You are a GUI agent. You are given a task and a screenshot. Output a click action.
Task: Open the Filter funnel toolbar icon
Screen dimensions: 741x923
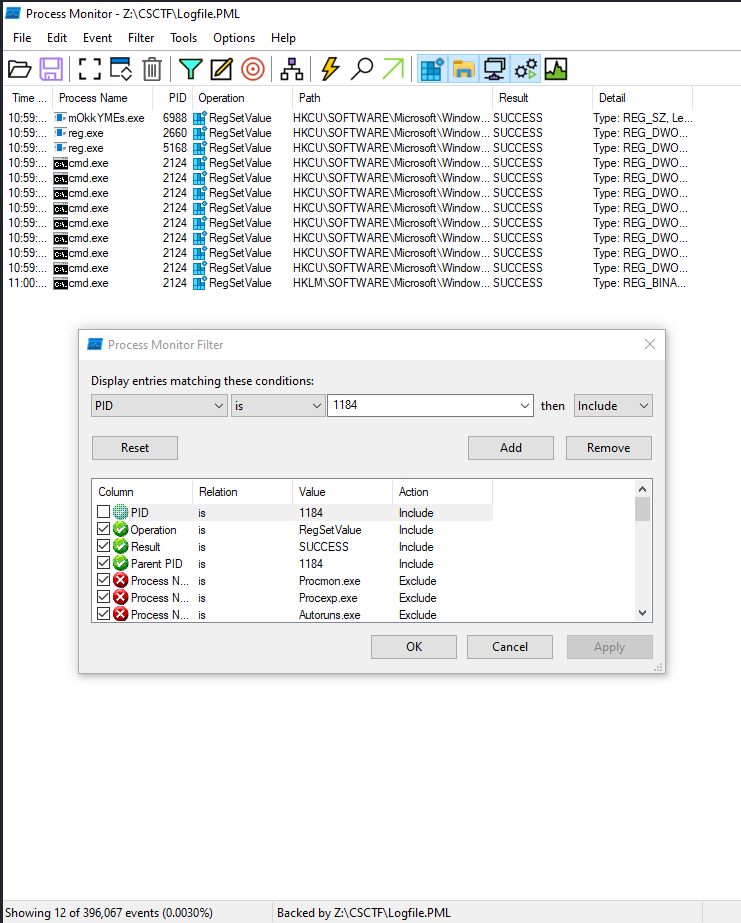coord(189,69)
